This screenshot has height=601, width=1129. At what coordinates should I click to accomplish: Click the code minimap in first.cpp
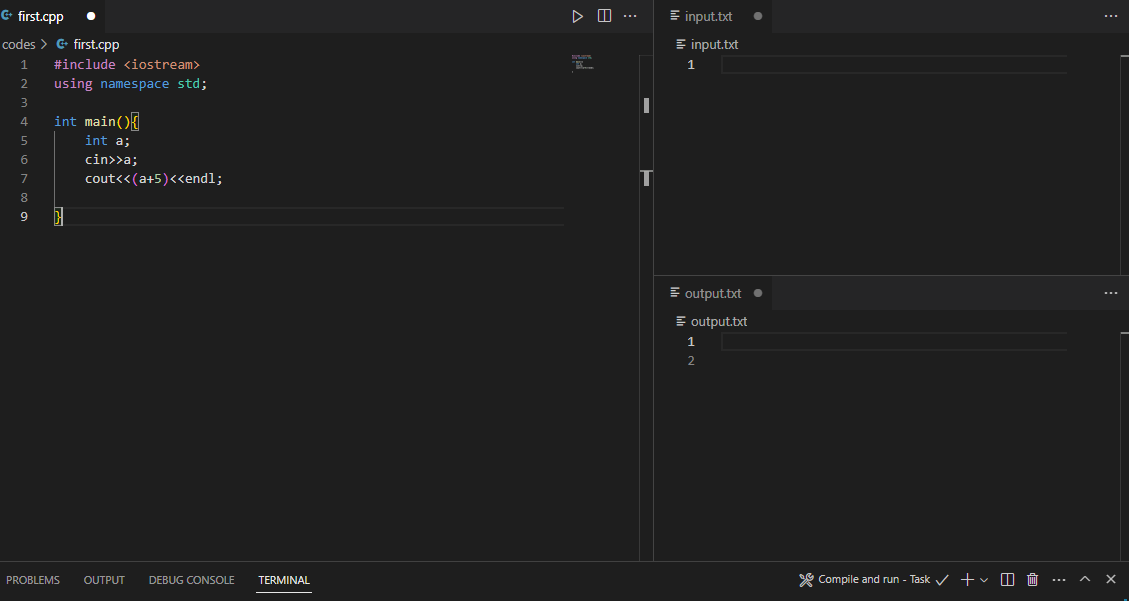tap(583, 62)
